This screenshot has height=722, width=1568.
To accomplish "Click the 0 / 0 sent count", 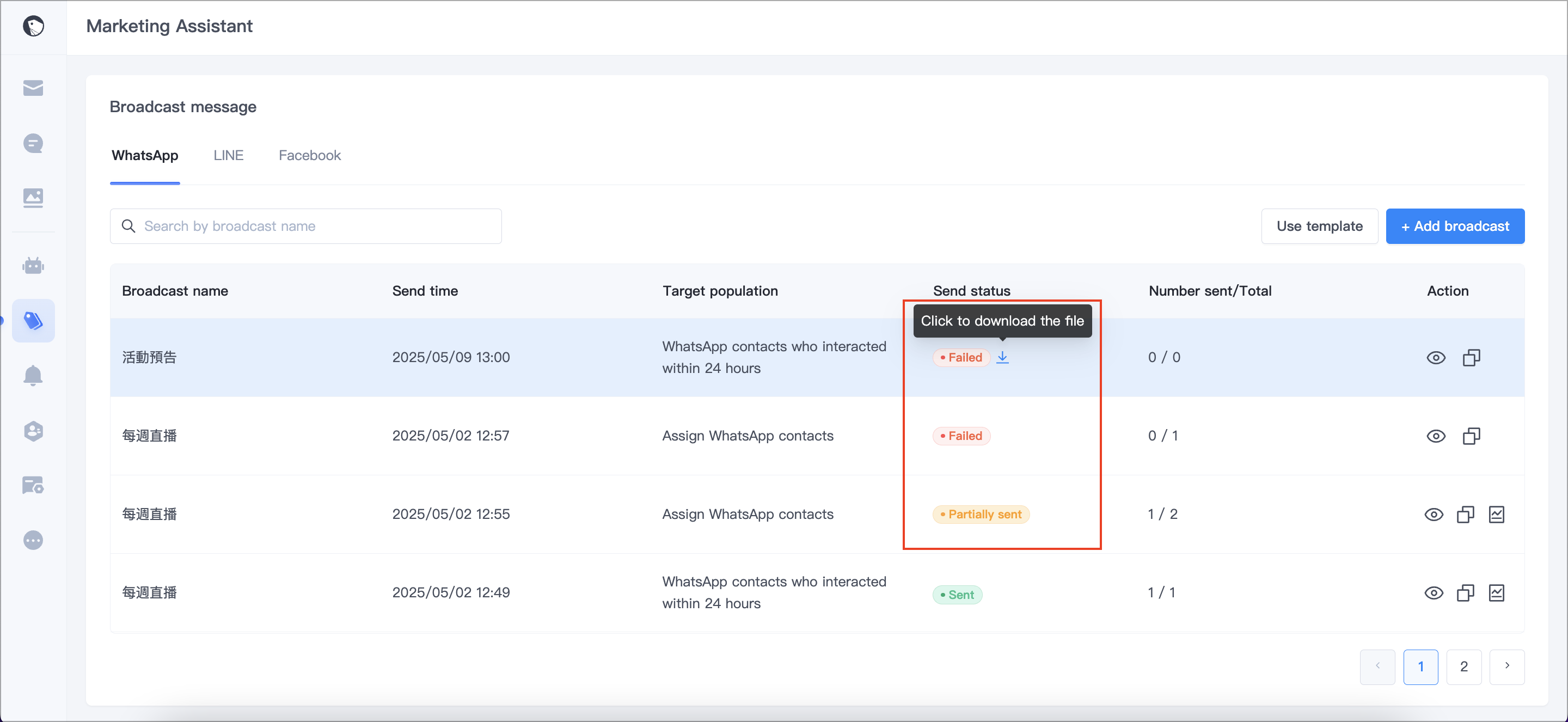I will coord(1164,357).
